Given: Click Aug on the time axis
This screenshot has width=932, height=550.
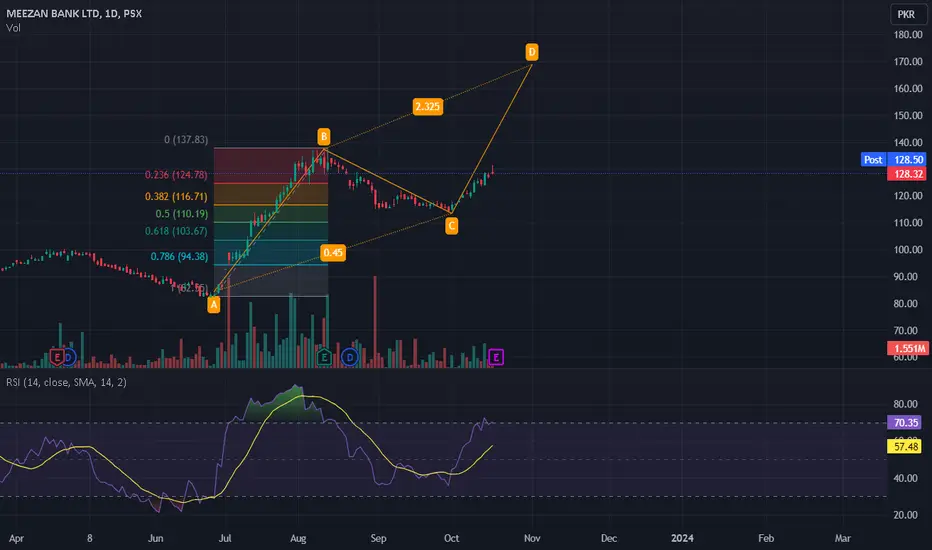Looking at the screenshot, I should (x=298, y=539).
